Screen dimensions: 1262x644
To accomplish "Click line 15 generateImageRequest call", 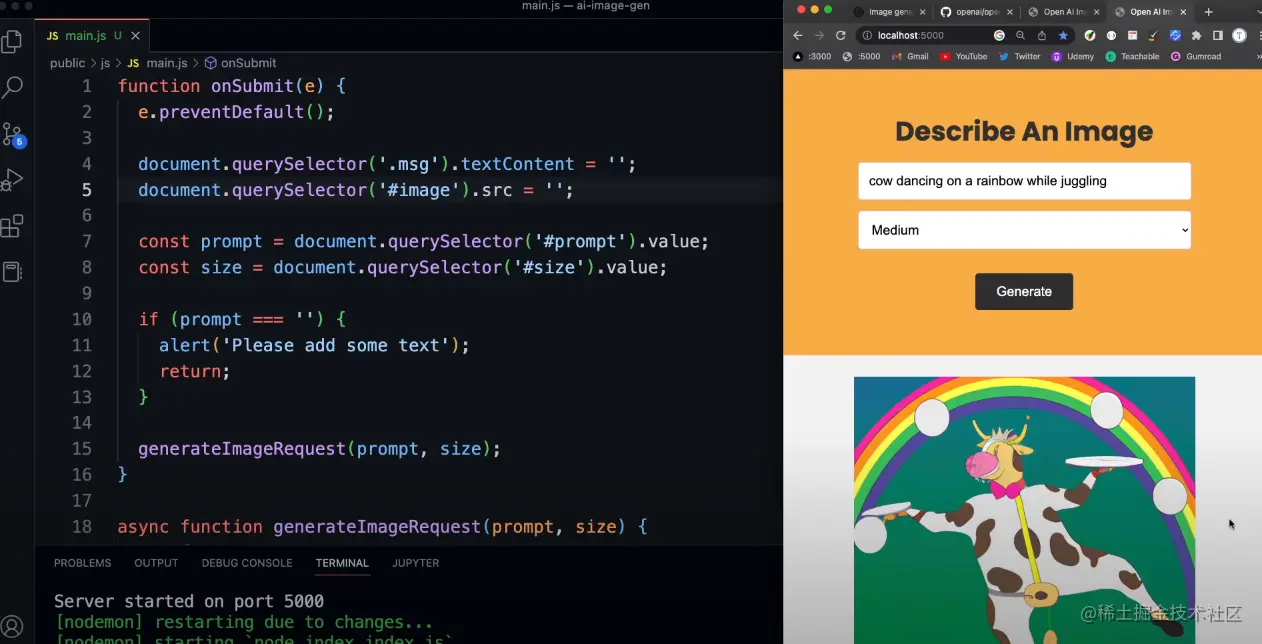I will (x=319, y=449).
